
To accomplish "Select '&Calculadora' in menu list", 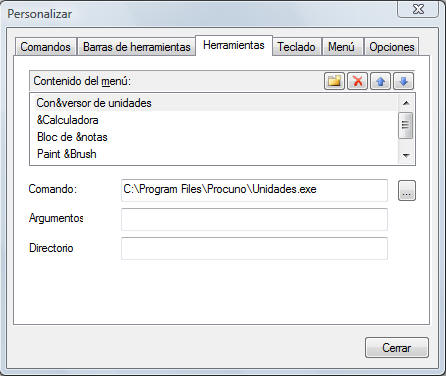I will coord(214,120).
